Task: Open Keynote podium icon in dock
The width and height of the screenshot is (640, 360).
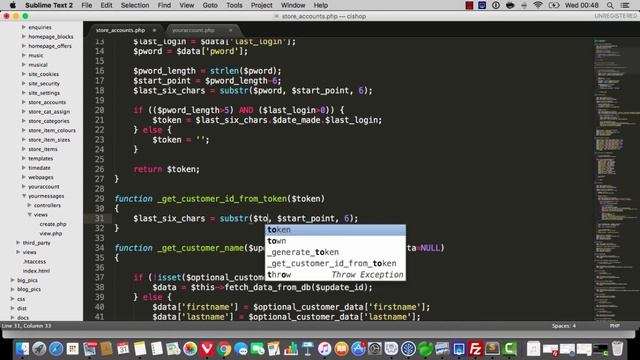Action: pos(308,349)
